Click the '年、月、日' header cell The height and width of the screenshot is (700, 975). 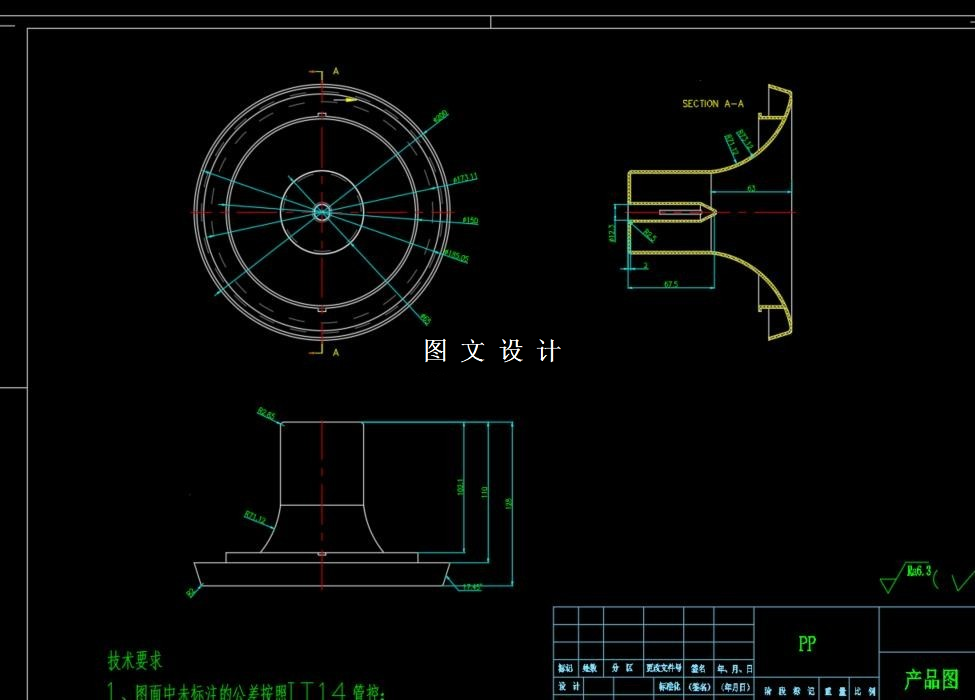(734, 669)
